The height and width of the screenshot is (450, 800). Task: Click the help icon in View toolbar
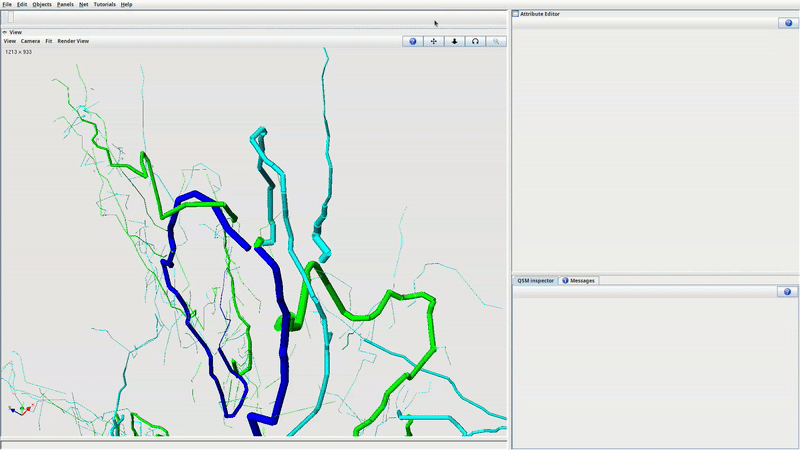pyautogui.click(x=412, y=41)
